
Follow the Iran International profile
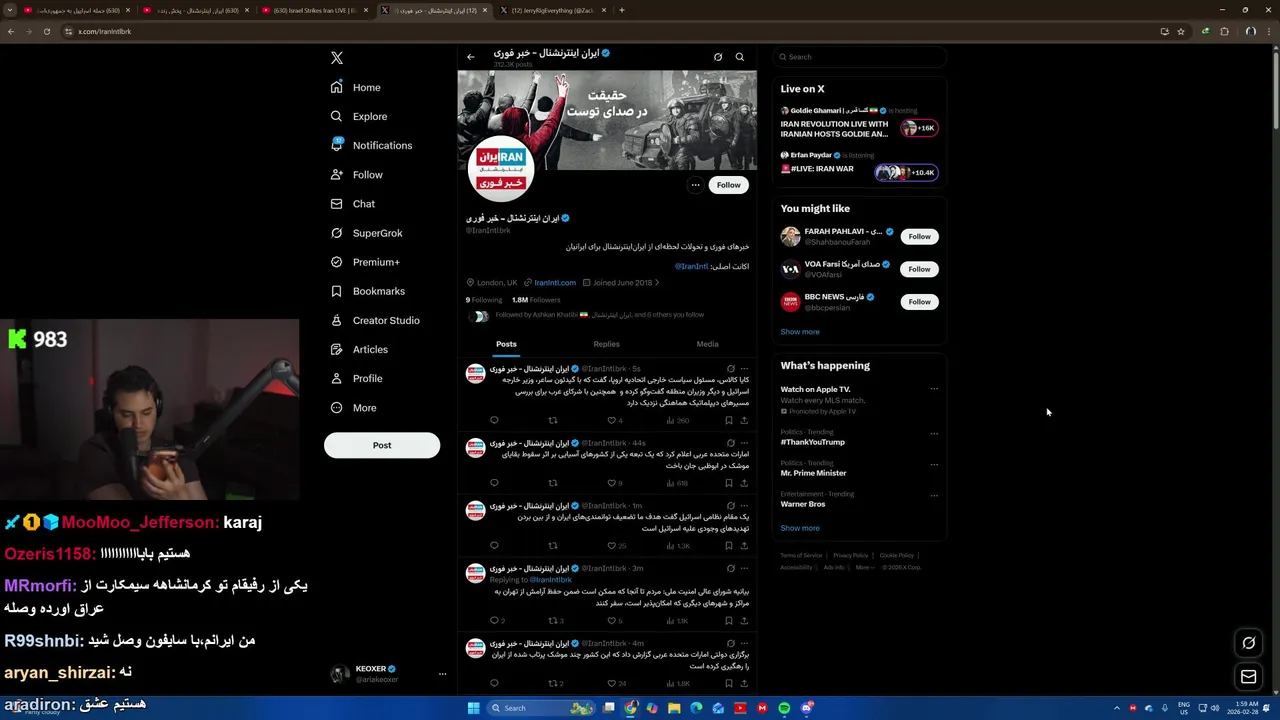pyautogui.click(x=728, y=185)
